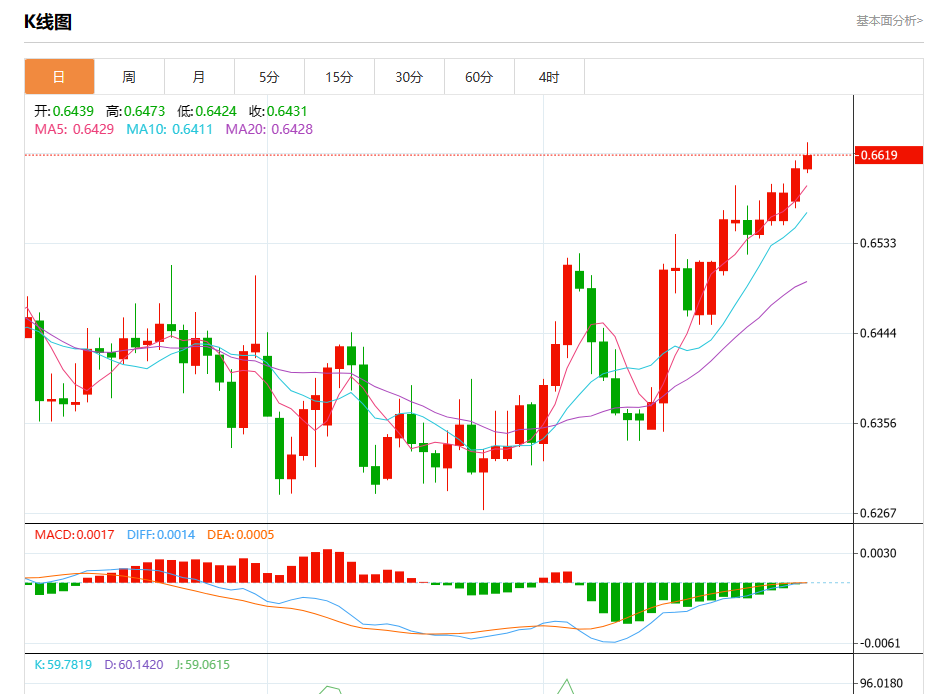
Task: Click the opening price 开:0.6439
Action: click(64, 111)
